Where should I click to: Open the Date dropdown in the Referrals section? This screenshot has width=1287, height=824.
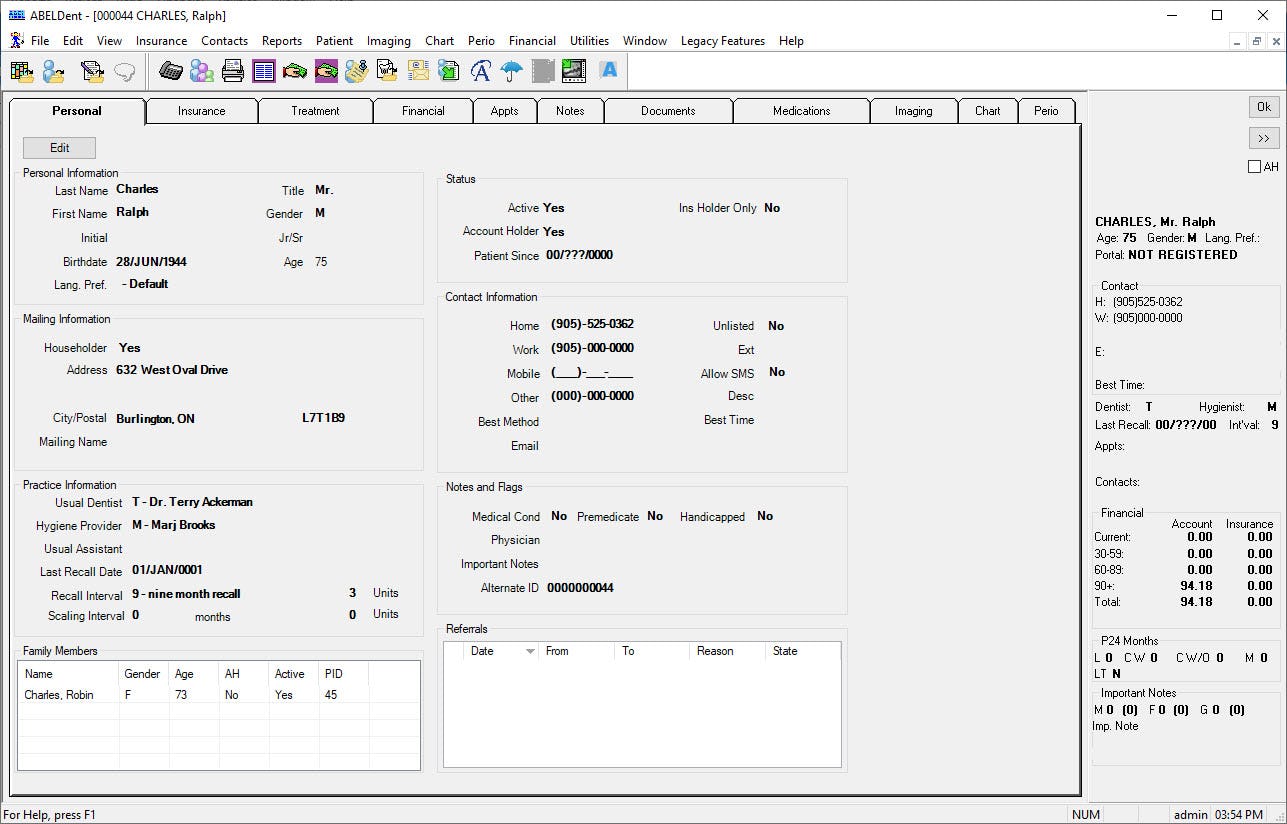[530, 651]
